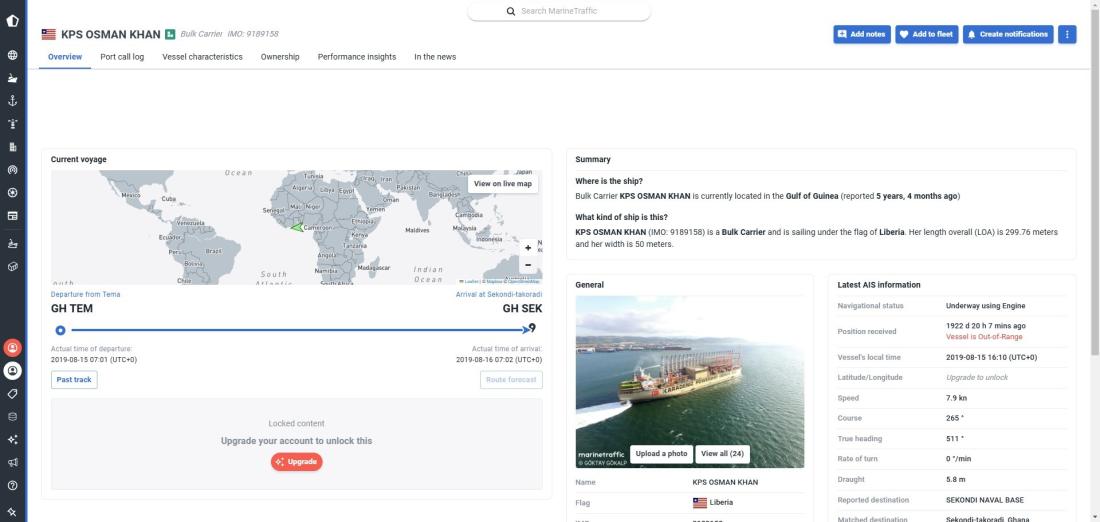Image resolution: width=1100 pixels, height=522 pixels.
Task: Open the KPS OSMAN KHAN ship photo
Action: [690, 382]
